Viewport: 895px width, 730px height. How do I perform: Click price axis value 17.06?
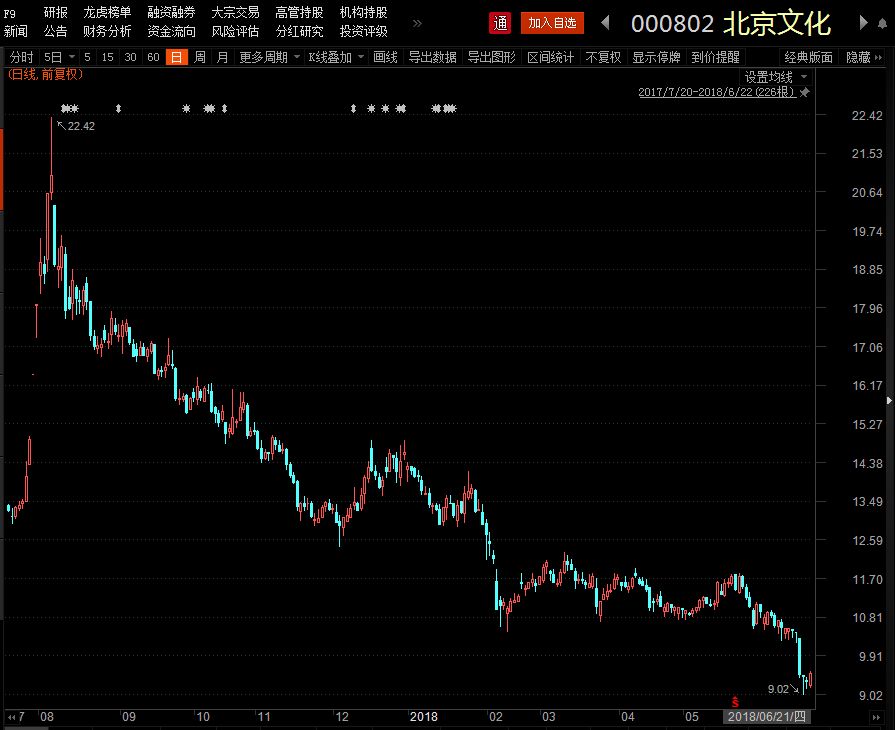point(867,348)
